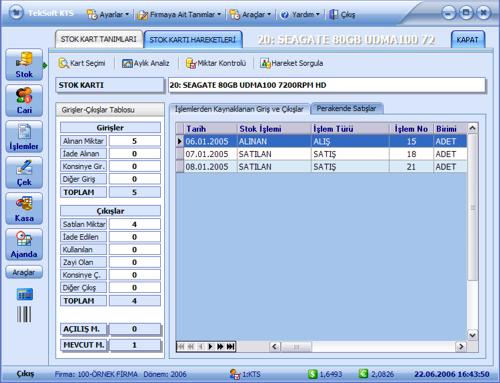This screenshot has width=500, height=383.
Task: Click the Tarih column header
Action: [x=211, y=129]
